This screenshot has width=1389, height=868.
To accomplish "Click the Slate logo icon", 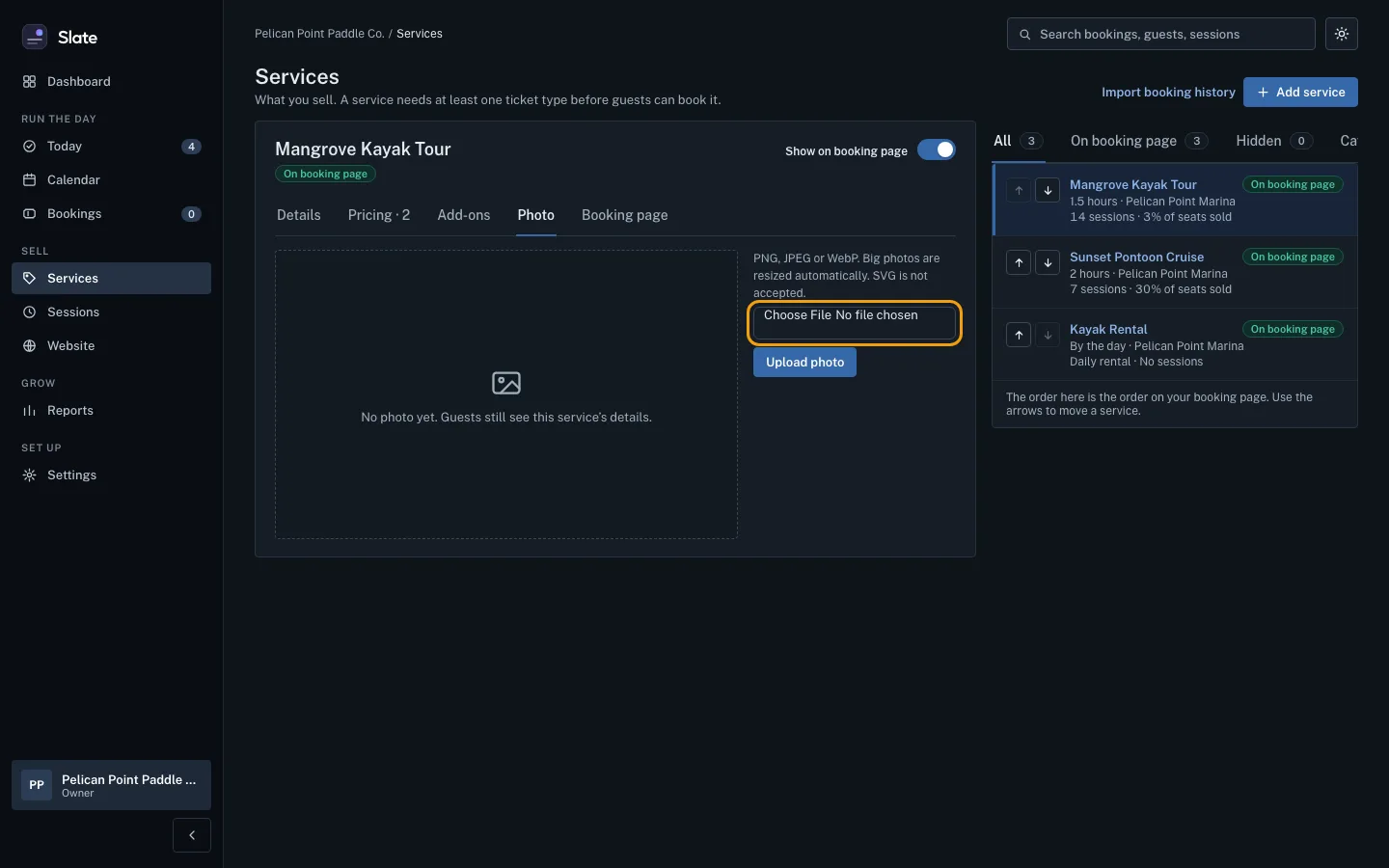I will (35, 37).
